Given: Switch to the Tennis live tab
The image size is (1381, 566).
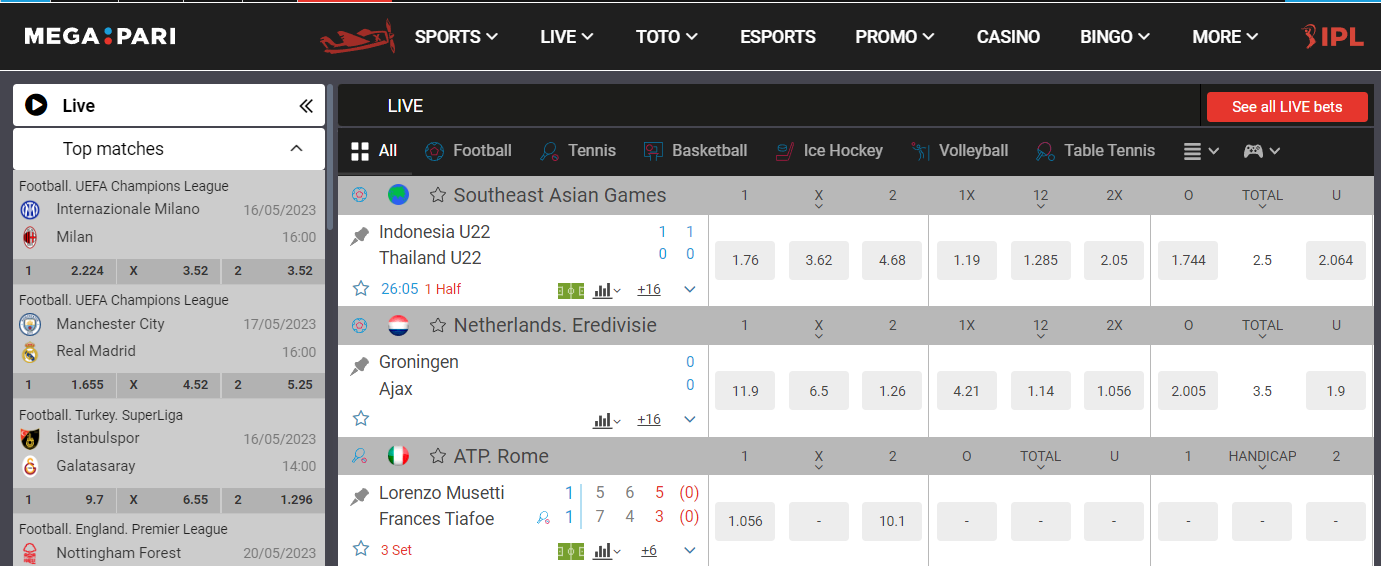Looking at the screenshot, I should coord(578,151).
